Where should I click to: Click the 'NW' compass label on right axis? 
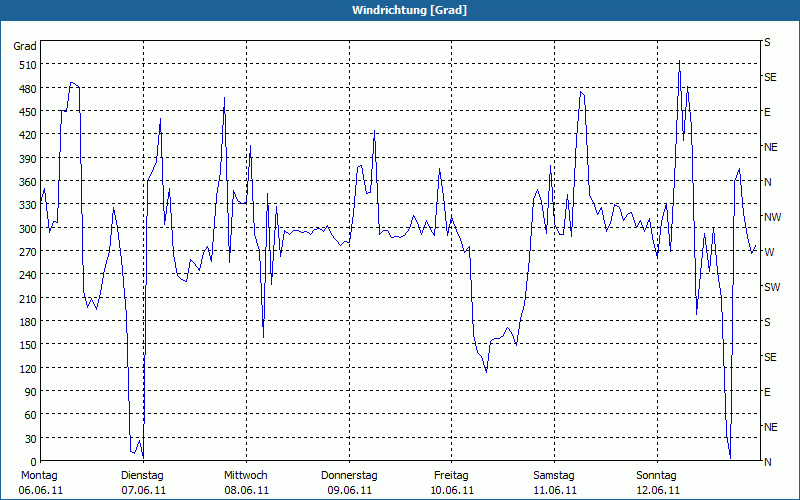coord(772,217)
